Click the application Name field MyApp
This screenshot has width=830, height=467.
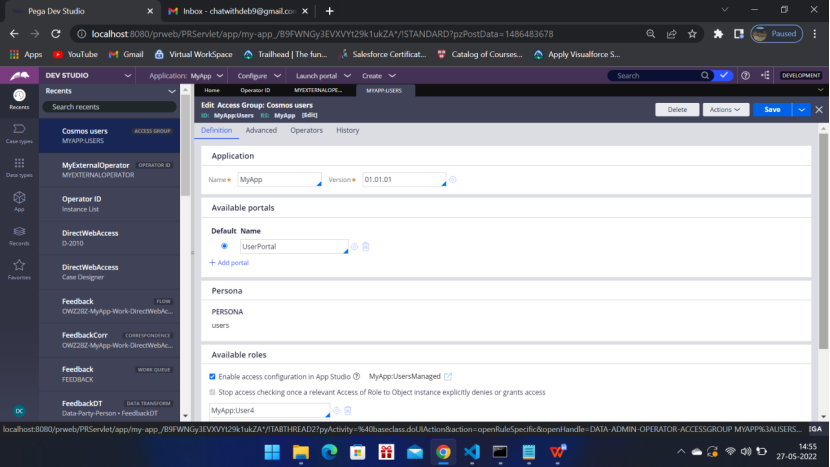(279, 180)
